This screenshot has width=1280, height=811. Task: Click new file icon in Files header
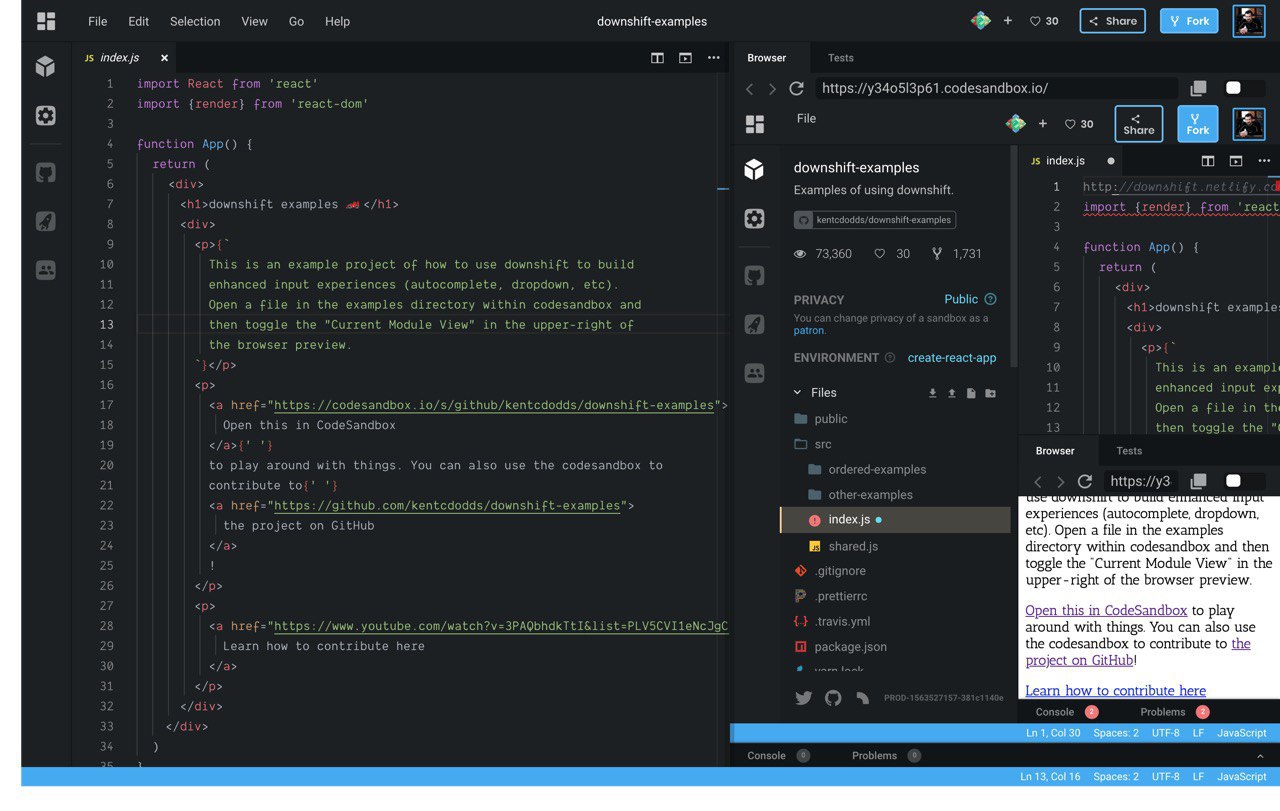(x=970, y=393)
